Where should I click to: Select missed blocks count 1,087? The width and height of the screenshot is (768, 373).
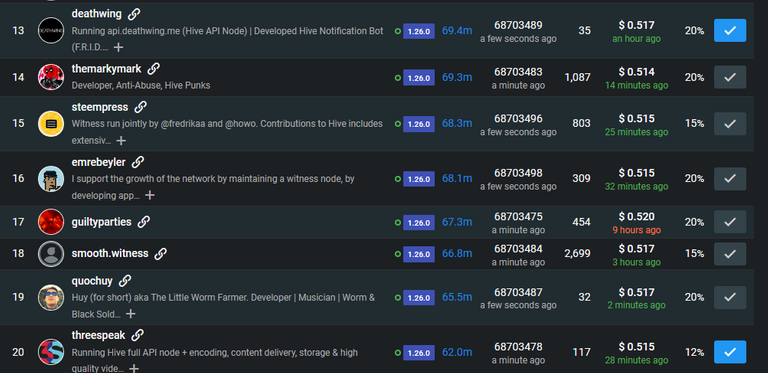(577, 77)
